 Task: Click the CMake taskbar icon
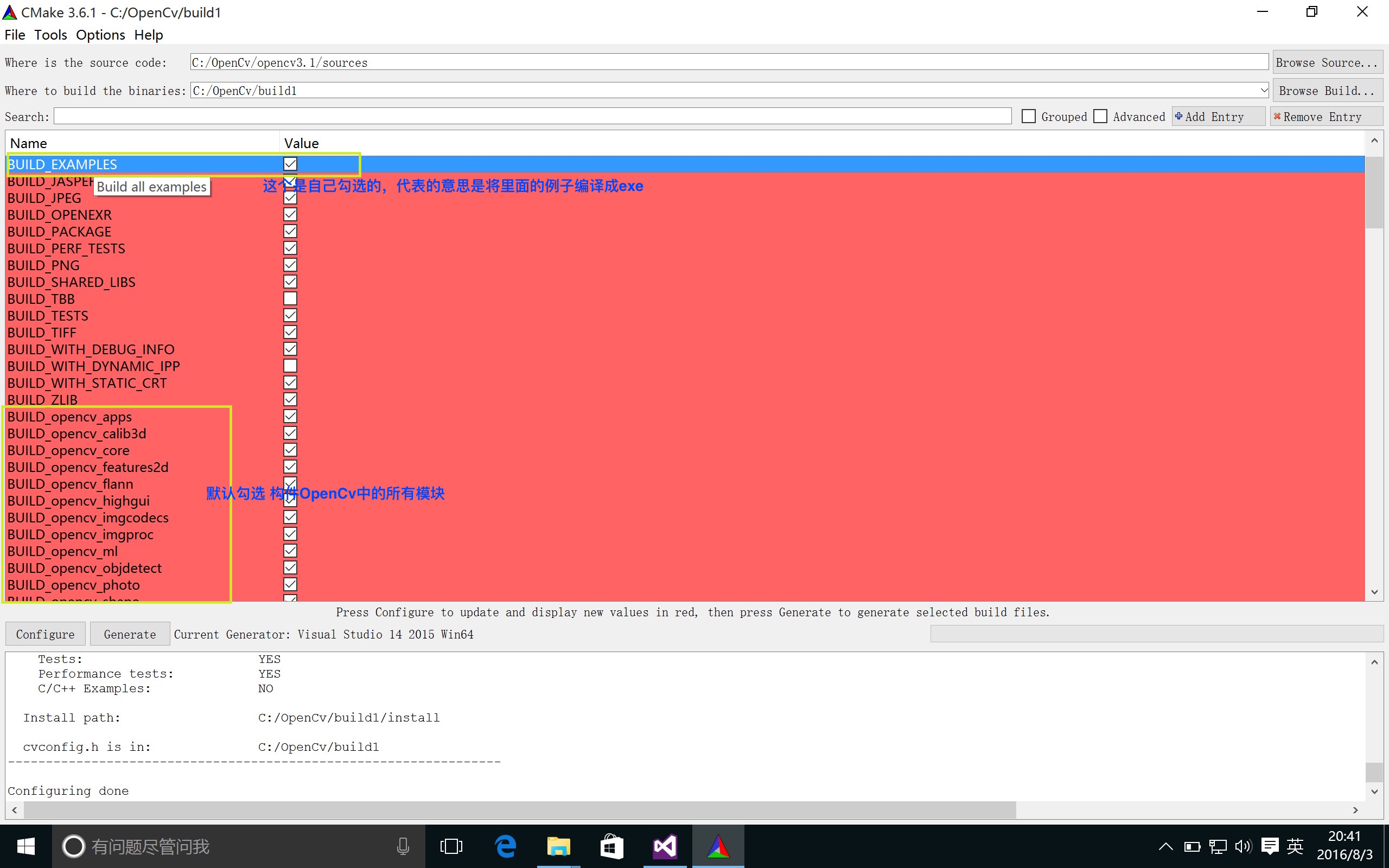[x=718, y=846]
